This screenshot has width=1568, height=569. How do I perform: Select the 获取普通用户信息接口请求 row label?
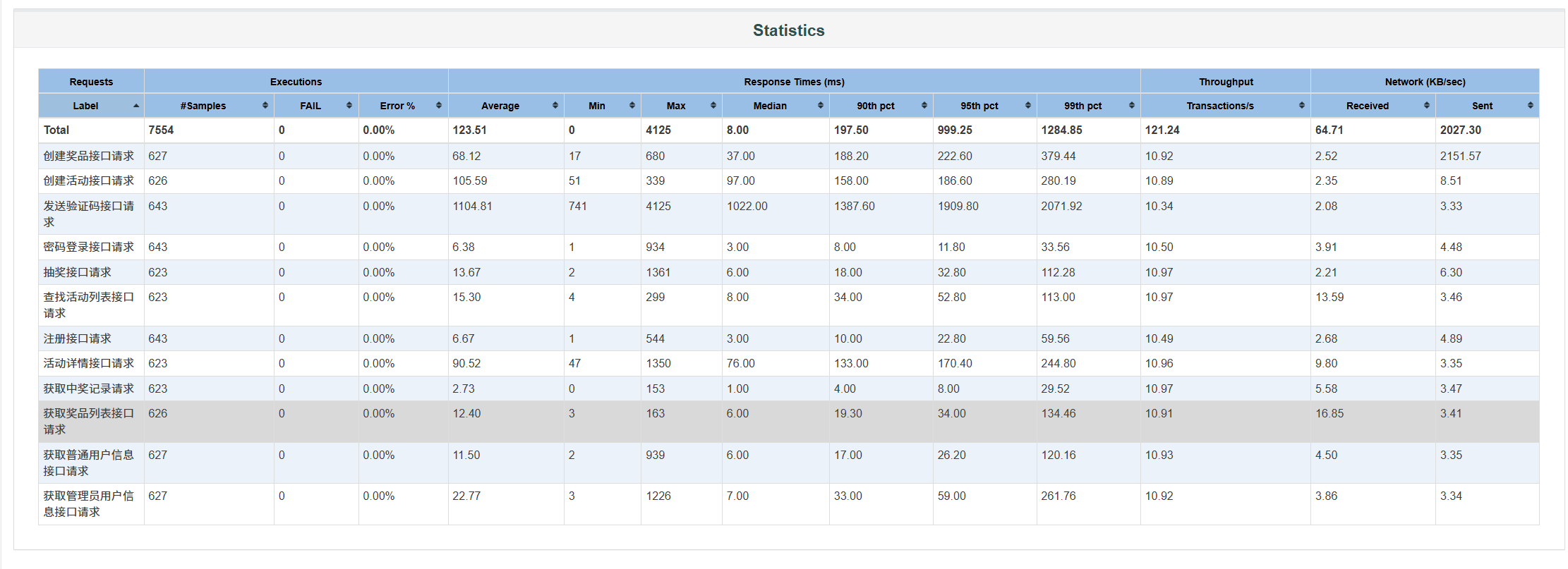[88, 463]
